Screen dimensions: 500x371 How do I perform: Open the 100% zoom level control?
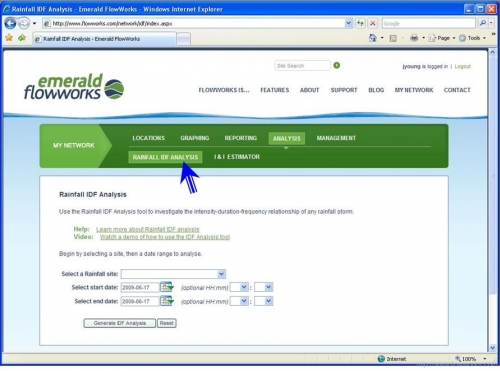click(471, 359)
